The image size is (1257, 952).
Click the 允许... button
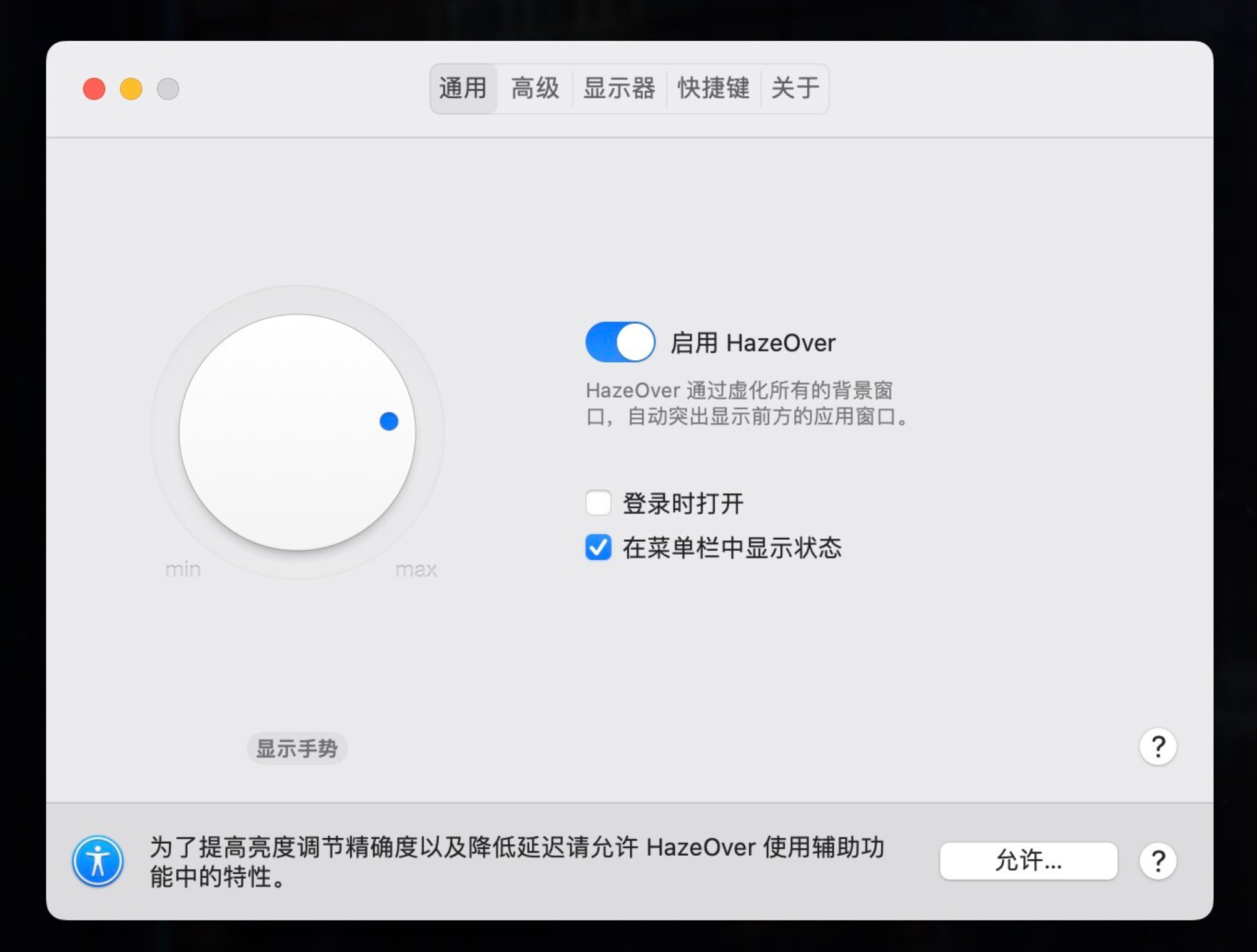[1028, 861]
